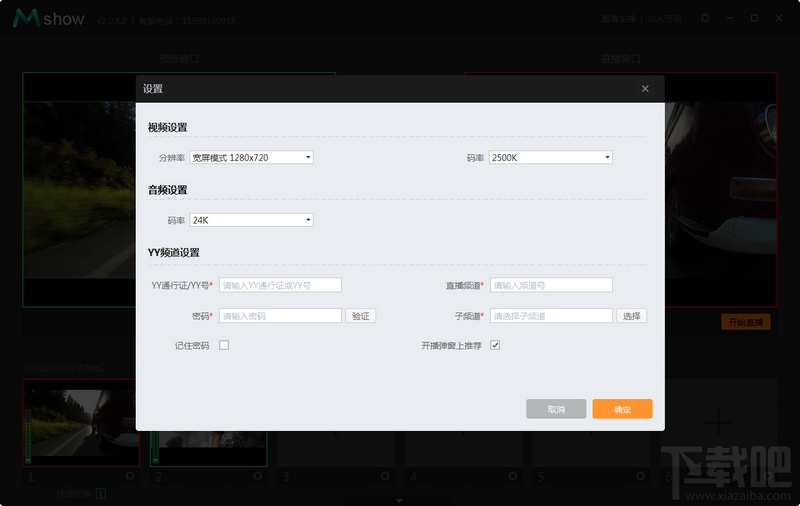Click the 邀请主播 link in title bar
This screenshot has height=506, width=800.
click(x=618, y=19)
